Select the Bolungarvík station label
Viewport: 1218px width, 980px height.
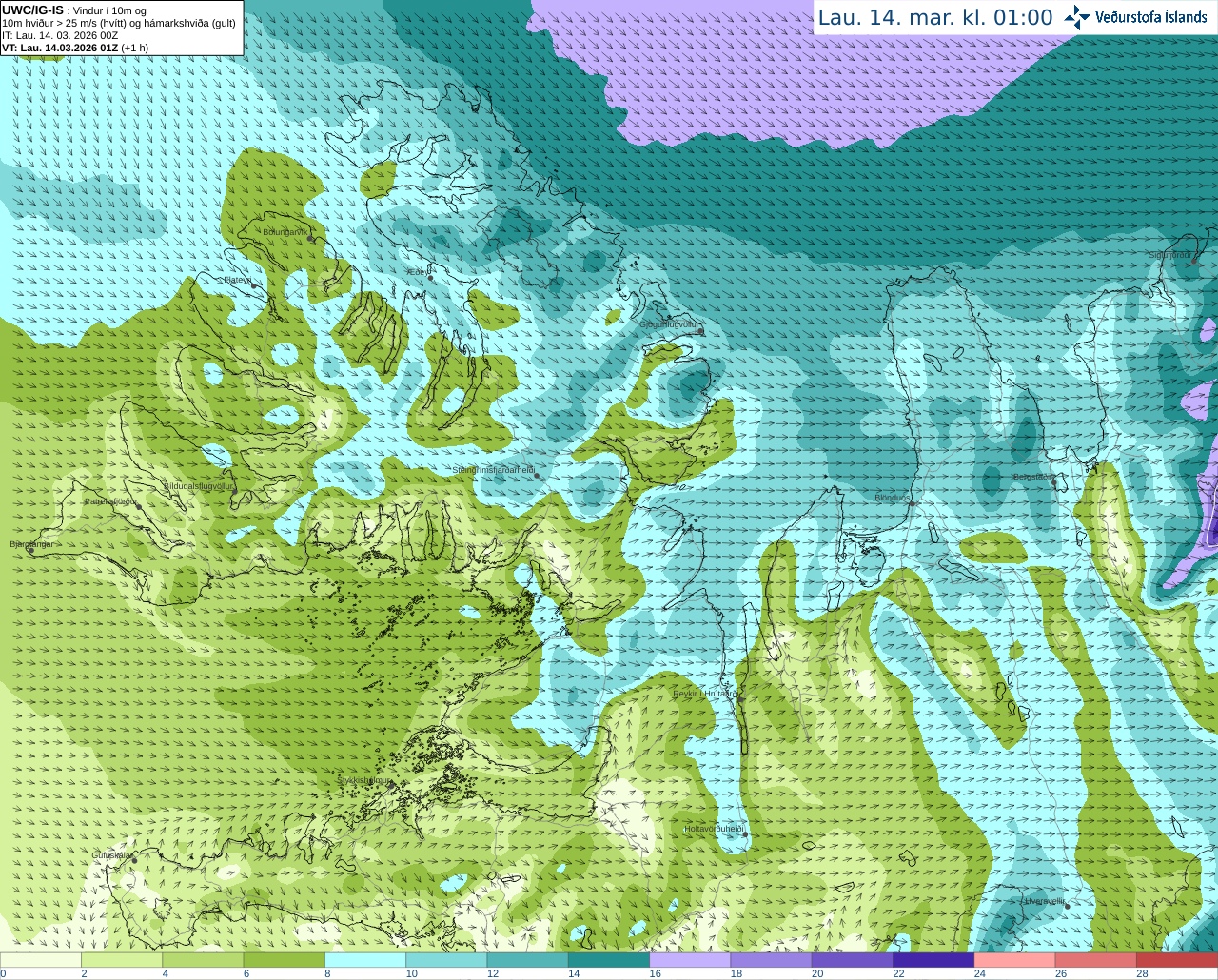click(x=285, y=231)
